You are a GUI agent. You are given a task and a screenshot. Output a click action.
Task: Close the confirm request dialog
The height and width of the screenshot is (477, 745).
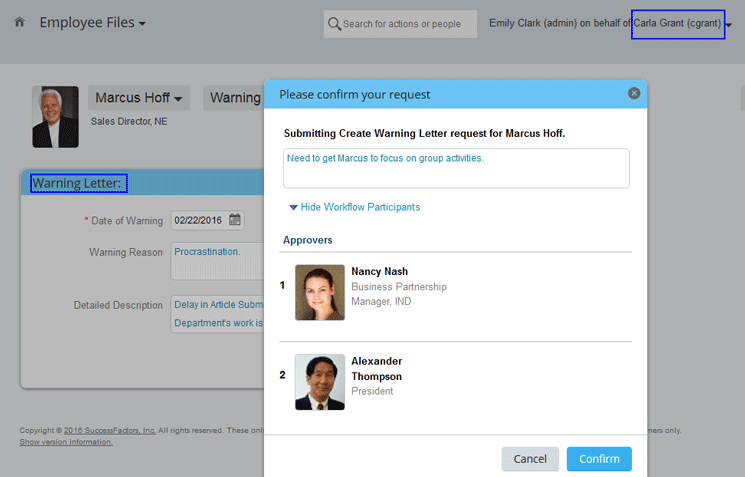[x=633, y=94]
